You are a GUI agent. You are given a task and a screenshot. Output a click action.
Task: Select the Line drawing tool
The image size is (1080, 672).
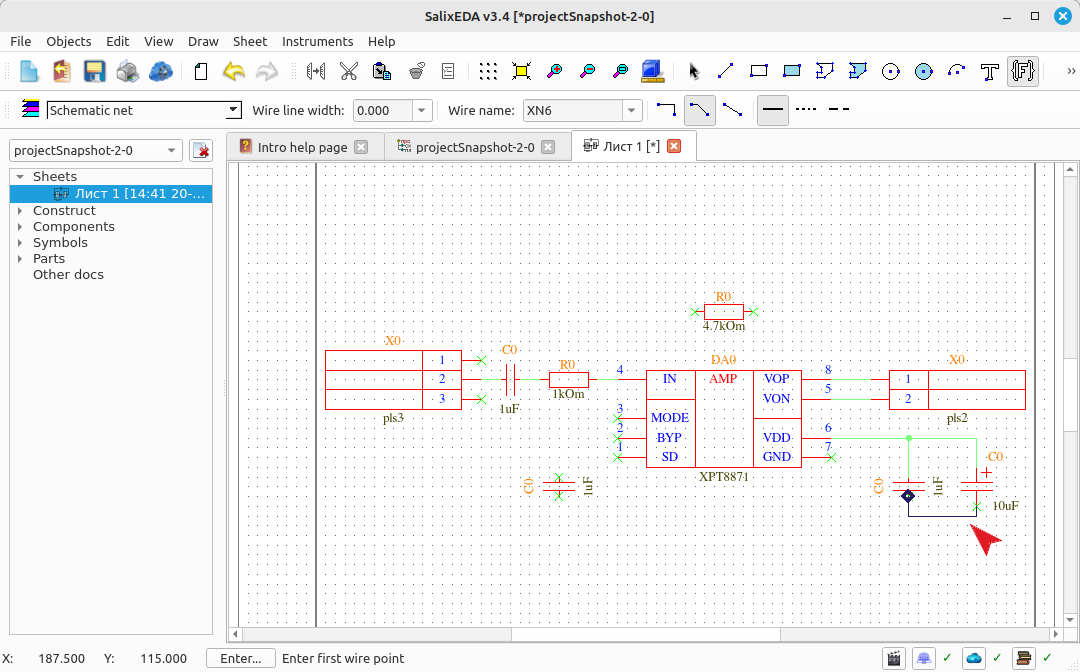coord(725,71)
